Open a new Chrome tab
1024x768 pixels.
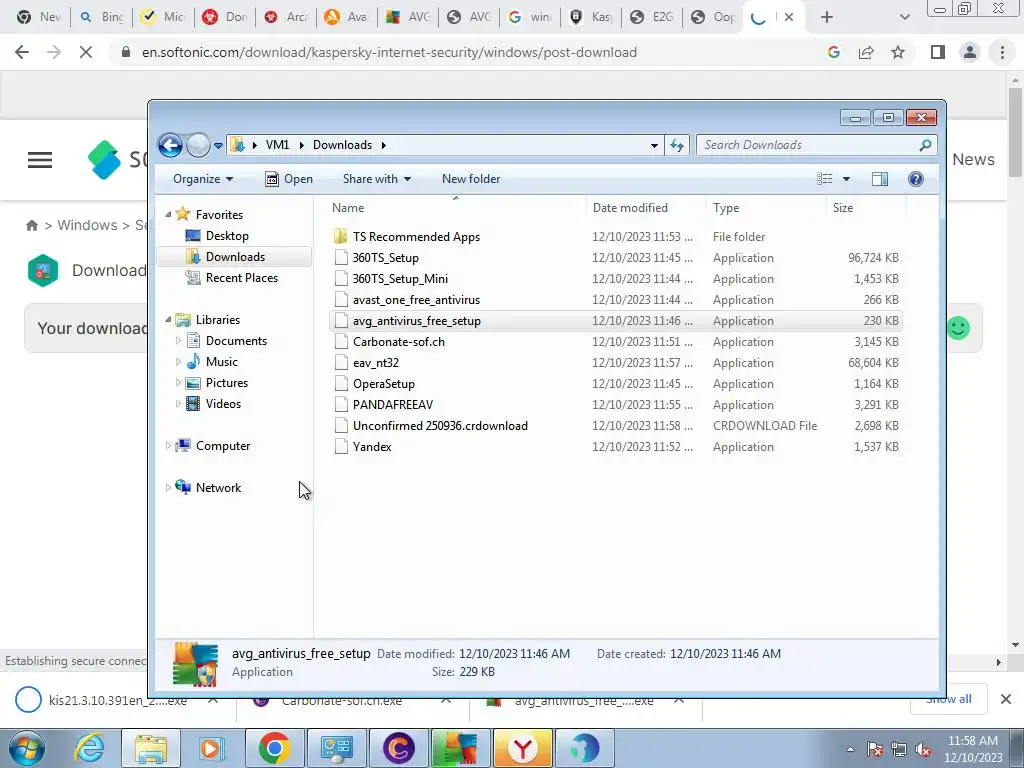(827, 17)
